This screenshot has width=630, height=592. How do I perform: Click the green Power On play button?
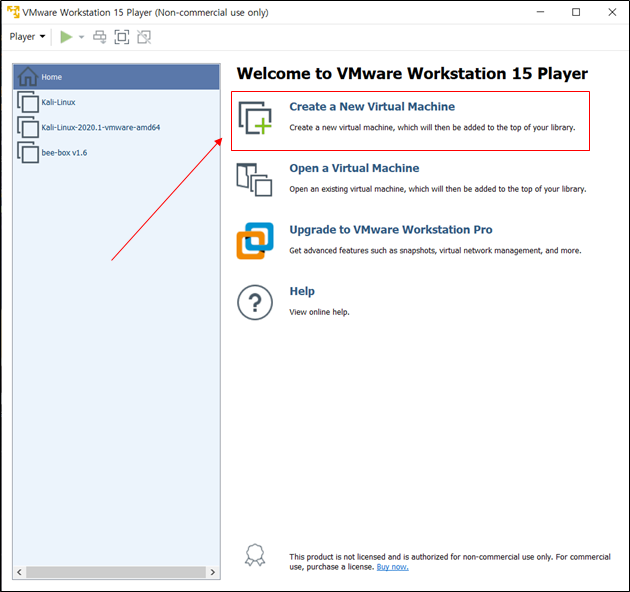point(66,37)
